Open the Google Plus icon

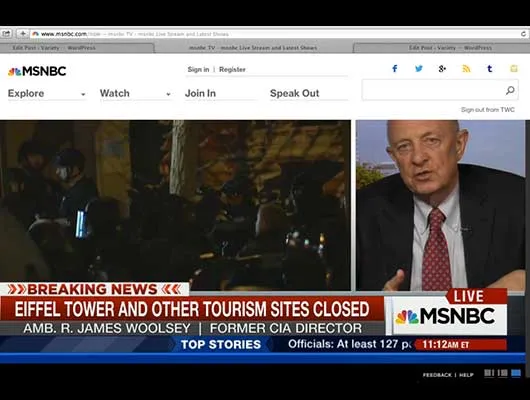[x=442, y=69]
